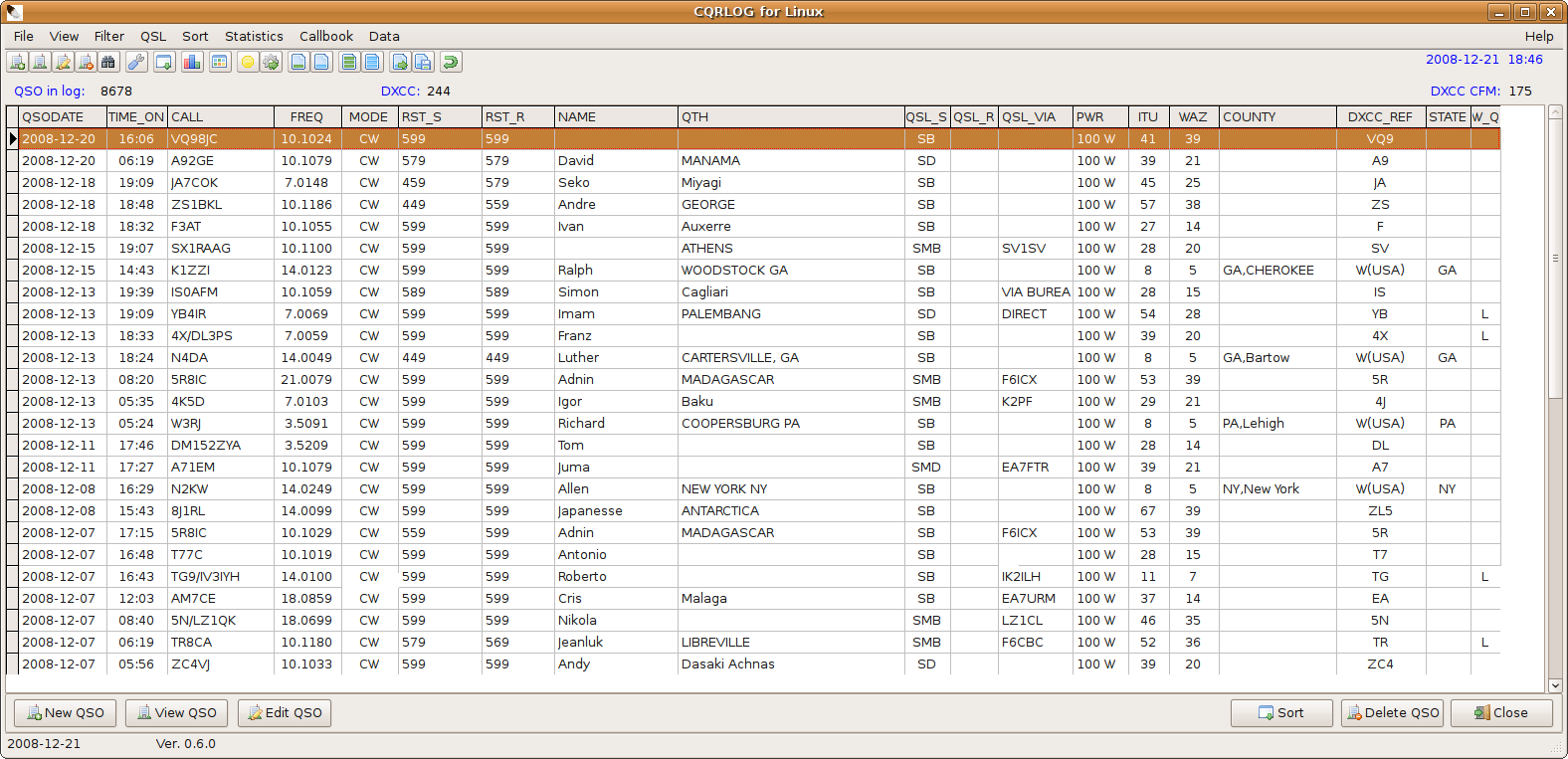Click the page with green arrow export icon
1568x759 pixels.
pos(400,62)
